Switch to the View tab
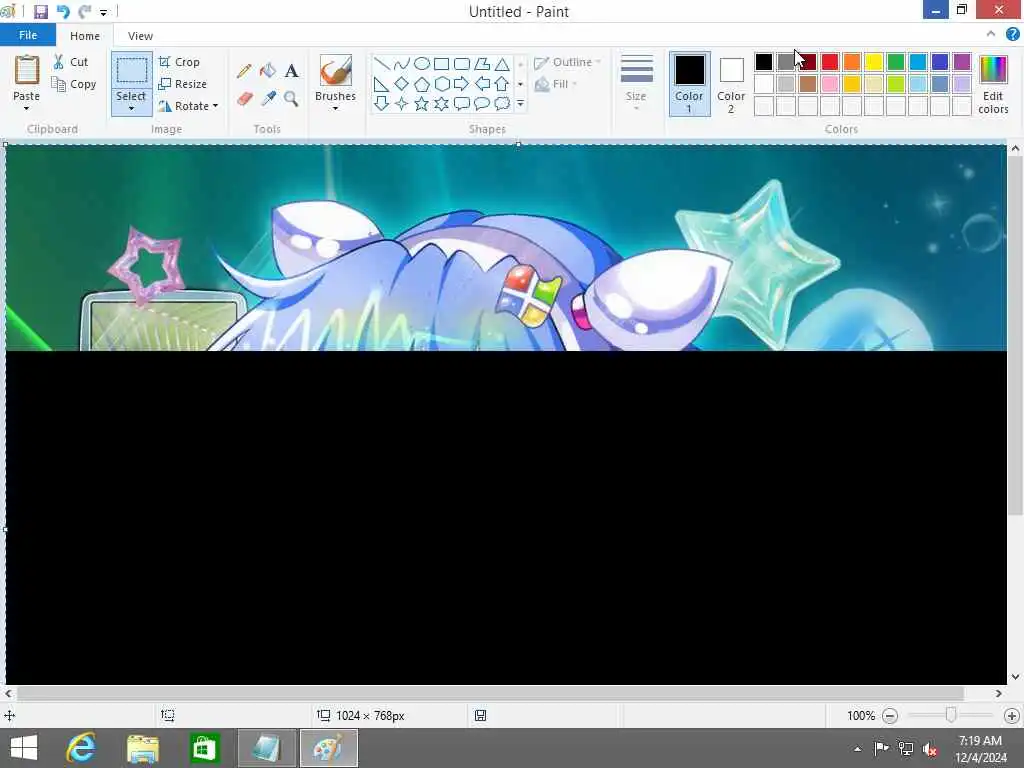 pyautogui.click(x=140, y=36)
